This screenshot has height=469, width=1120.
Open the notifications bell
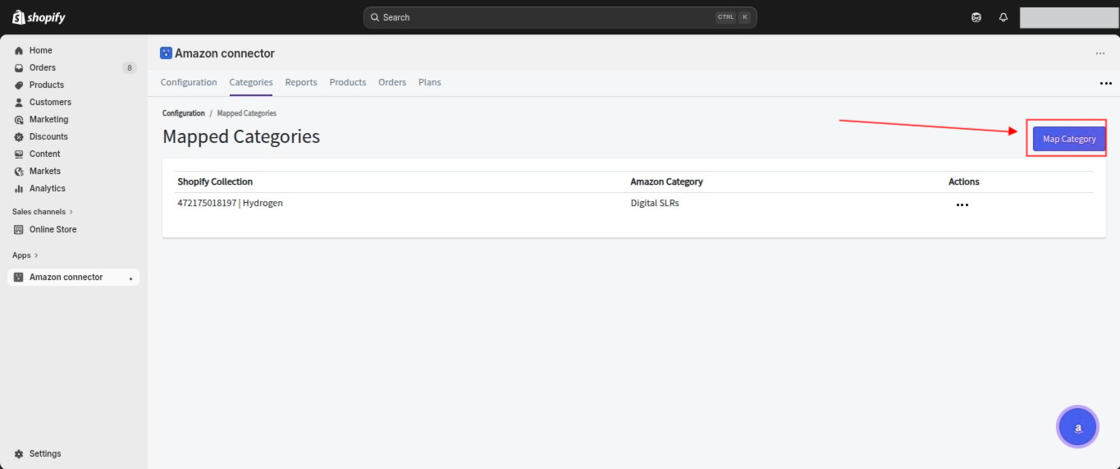1003,17
